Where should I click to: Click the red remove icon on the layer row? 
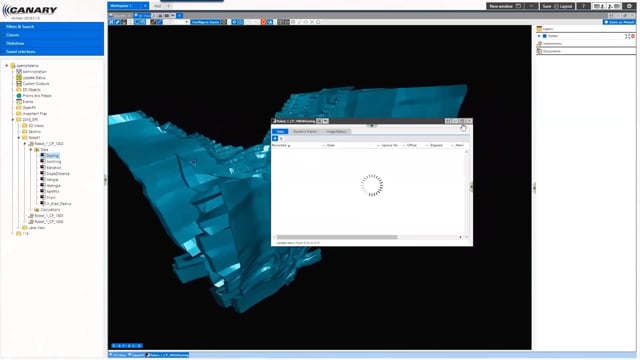[x=633, y=36]
